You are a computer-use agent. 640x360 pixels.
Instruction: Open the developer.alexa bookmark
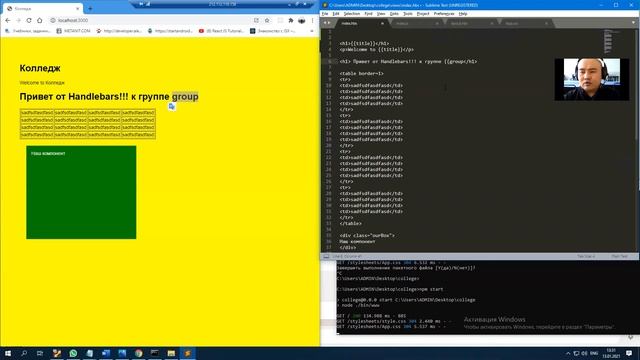tap(119, 31)
